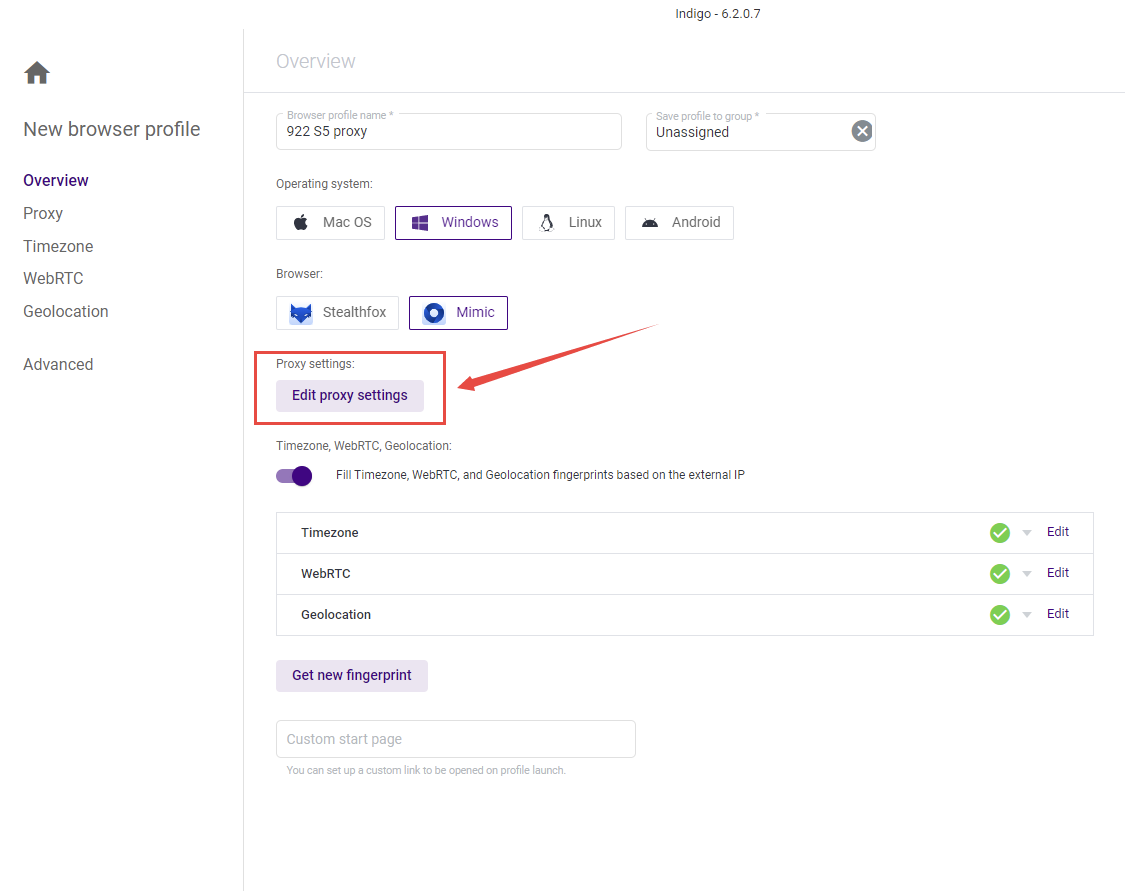Click Edit link for Geolocation row
This screenshot has height=891, width=1125.
pyautogui.click(x=1057, y=614)
